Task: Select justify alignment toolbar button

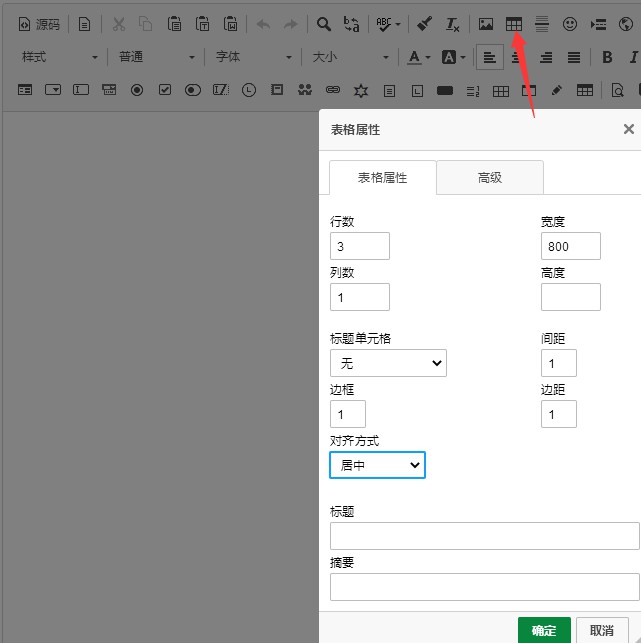Action: tap(574, 57)
